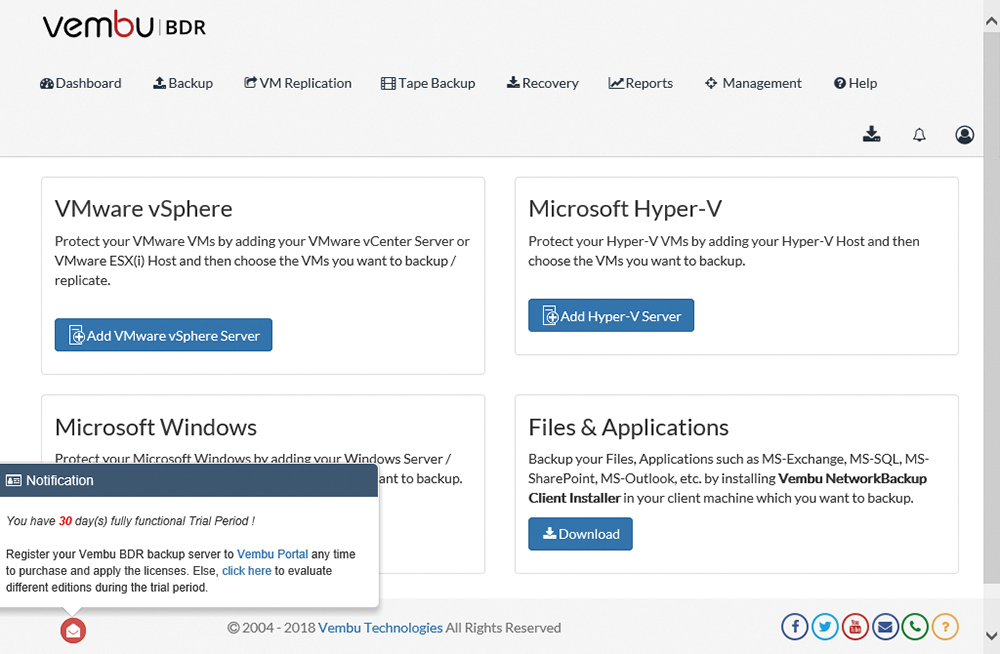The image size is (1000, 654).
Task: Open the Help menu
Action: (855, 83)
